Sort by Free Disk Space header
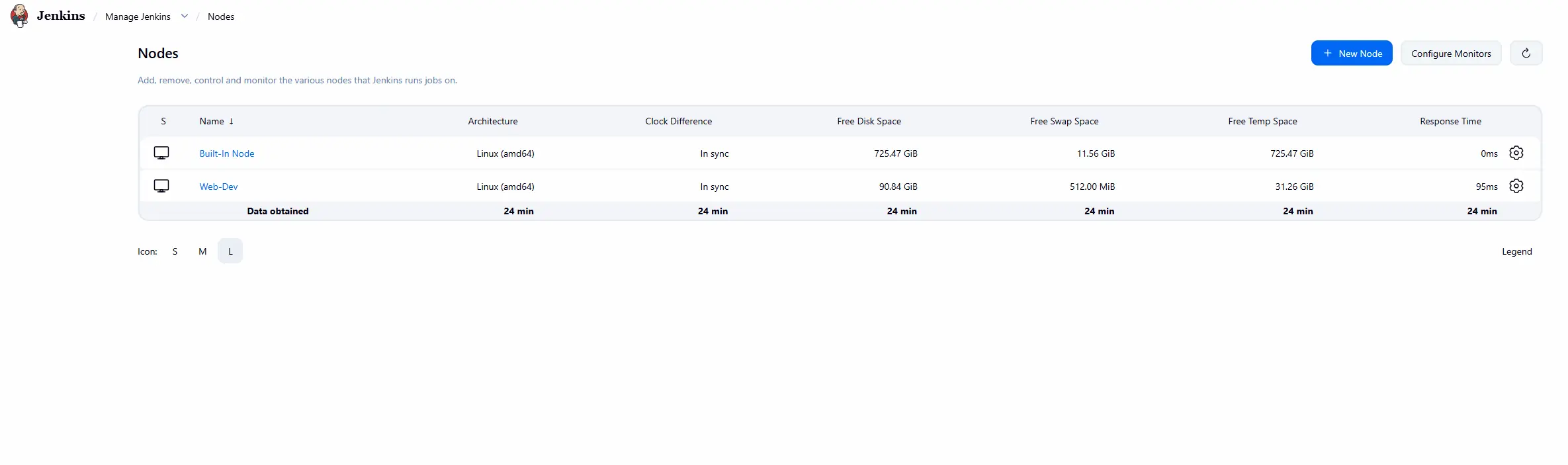The width and height of the screenshot is (1568, 465). [x=869, y=121]
